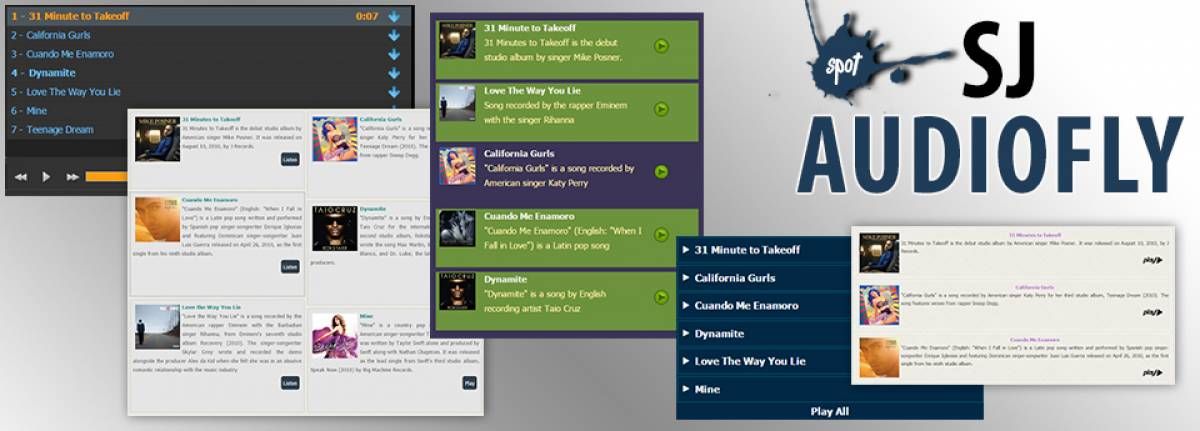1200x431 pixels.
Task: Click green play button on Cuando Me Enamoro green row
Action: tap(661, 235)
